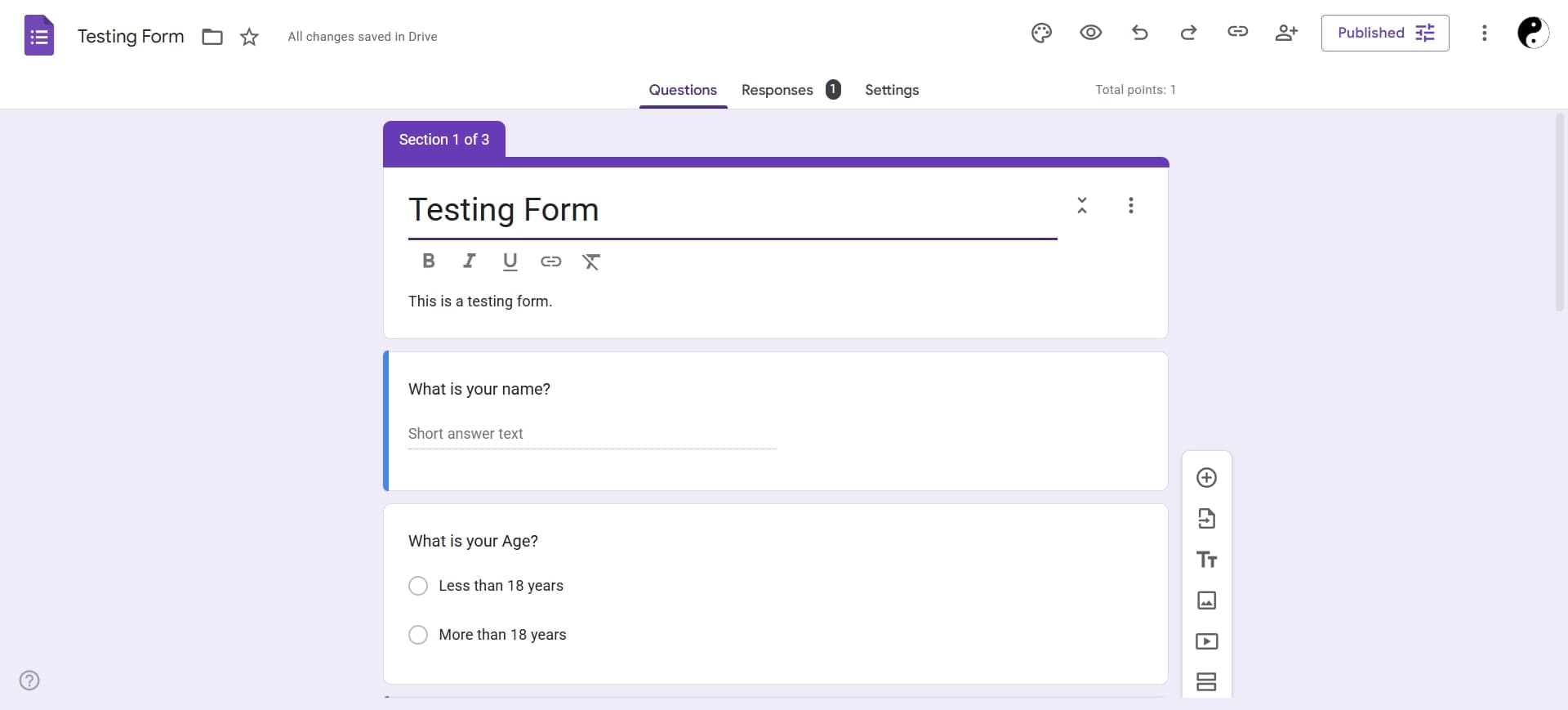The width and height of the screenshot is (1568, 710).
Task: Open the Google account avatar
Action: click(1533, 33)
